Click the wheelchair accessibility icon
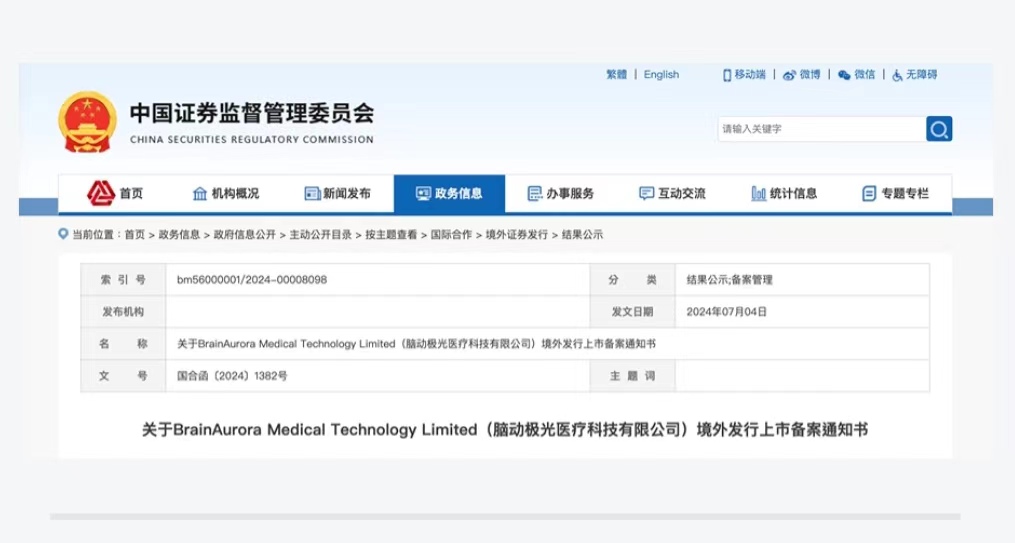Screen dimensions: 1015x543 897,75
